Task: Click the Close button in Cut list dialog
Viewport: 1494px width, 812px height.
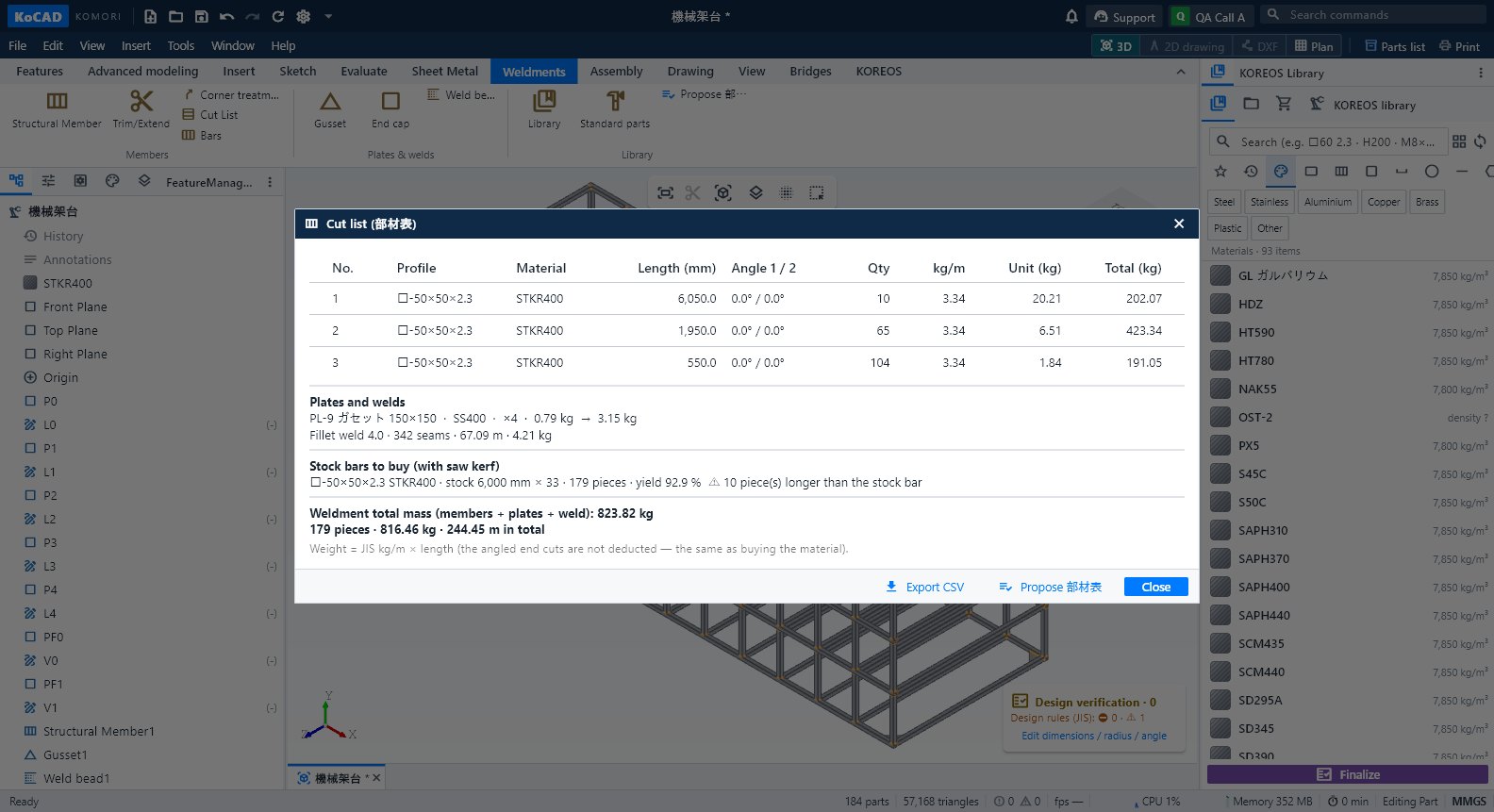Action: click(x=1156, y=587)
